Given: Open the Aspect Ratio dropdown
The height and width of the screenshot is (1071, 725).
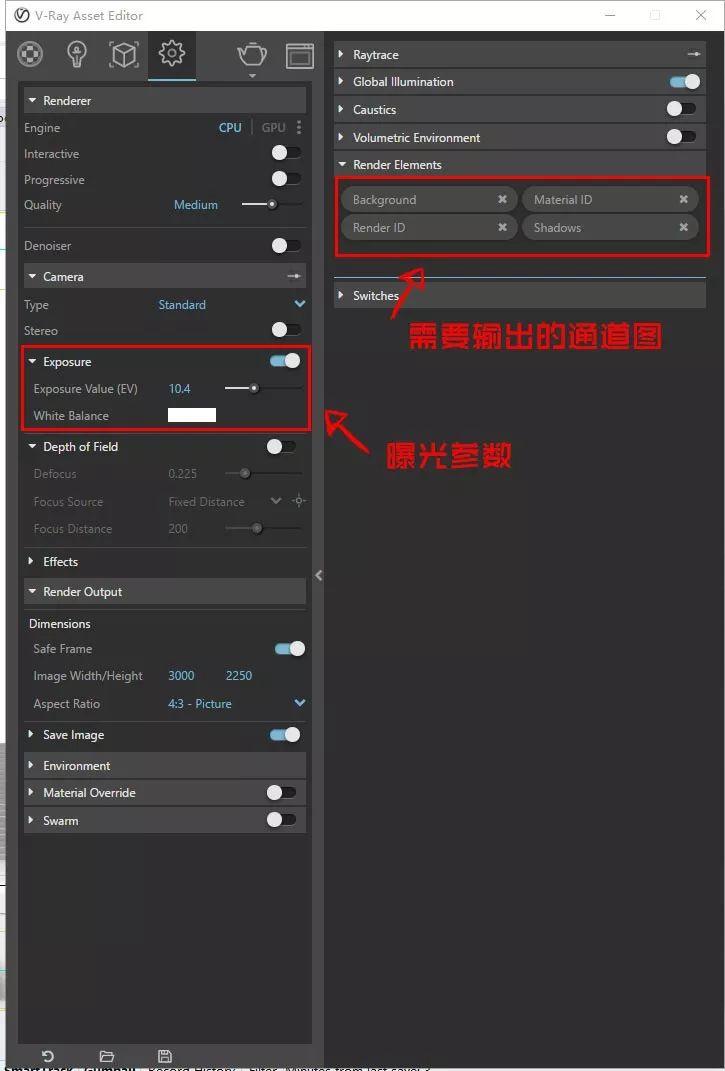Looking at the screenshot, I should tap(299, 703).
